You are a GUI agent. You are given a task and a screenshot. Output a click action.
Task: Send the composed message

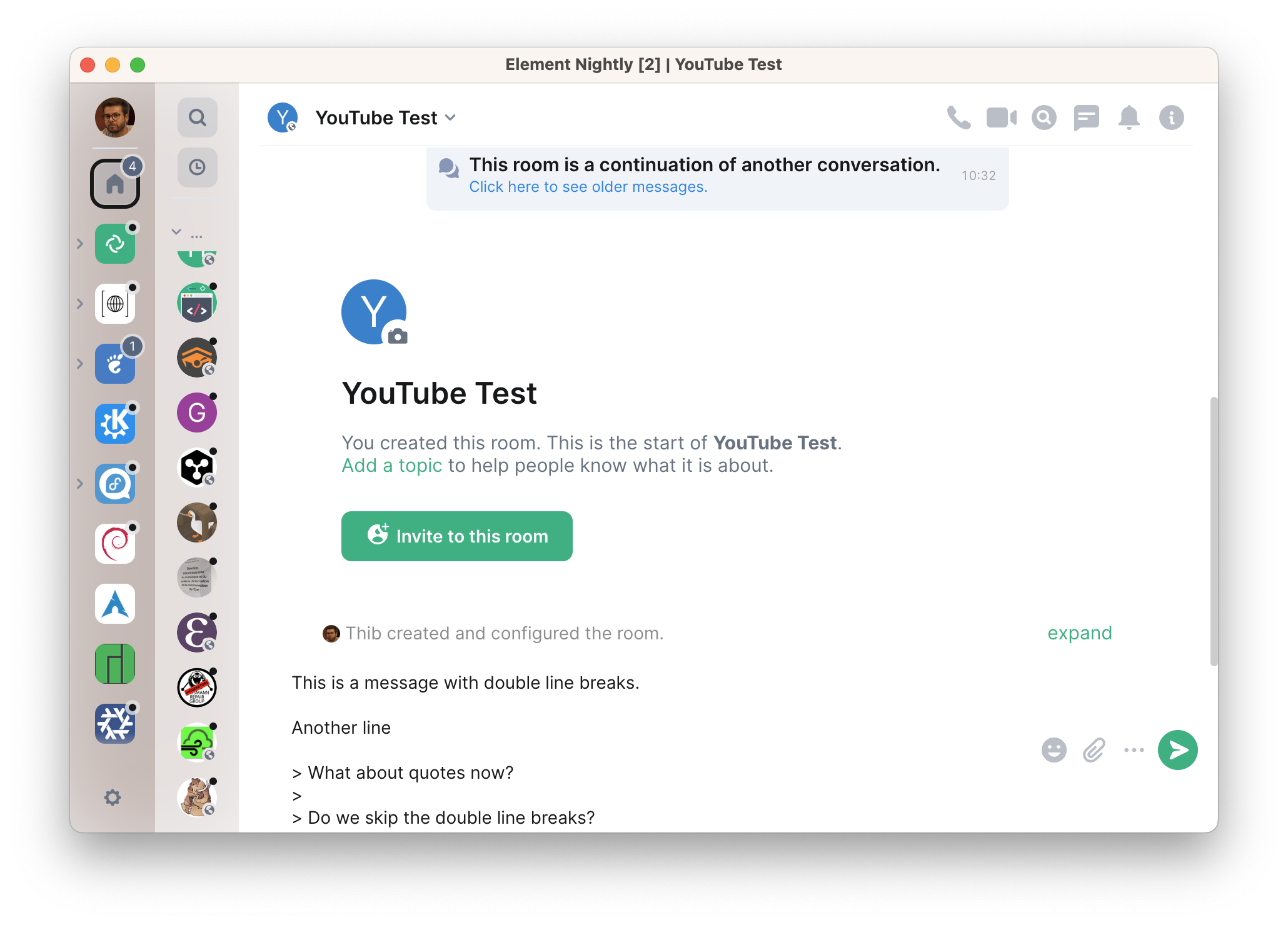(x=1177, y=750)
